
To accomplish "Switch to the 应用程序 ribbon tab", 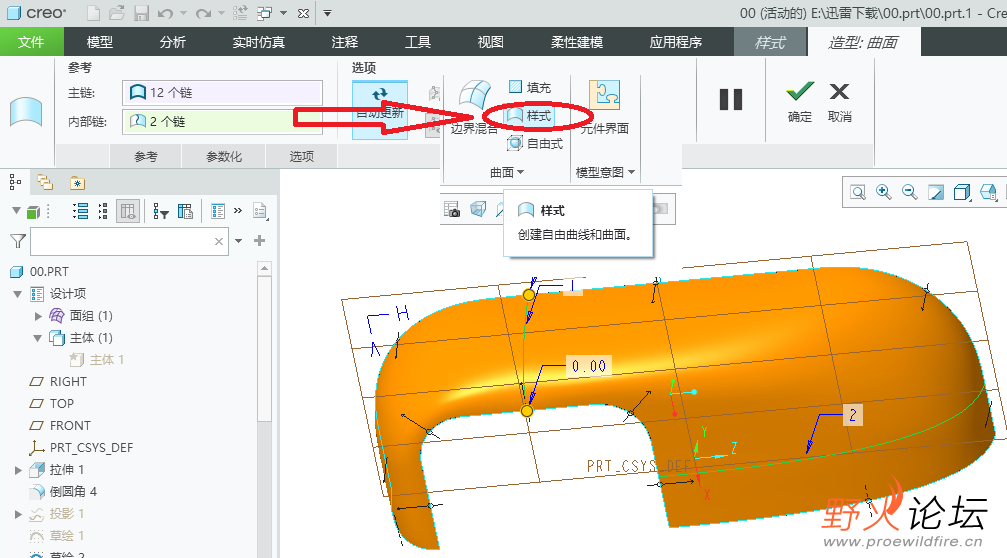I will click(676, 42).
